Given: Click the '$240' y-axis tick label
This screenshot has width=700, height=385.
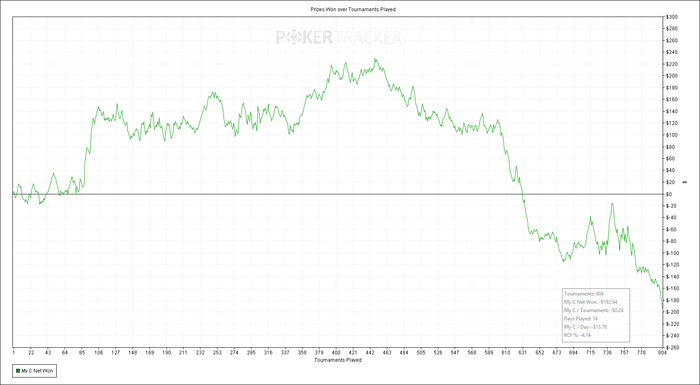Looking at the screenshot, I should point(672,52).
